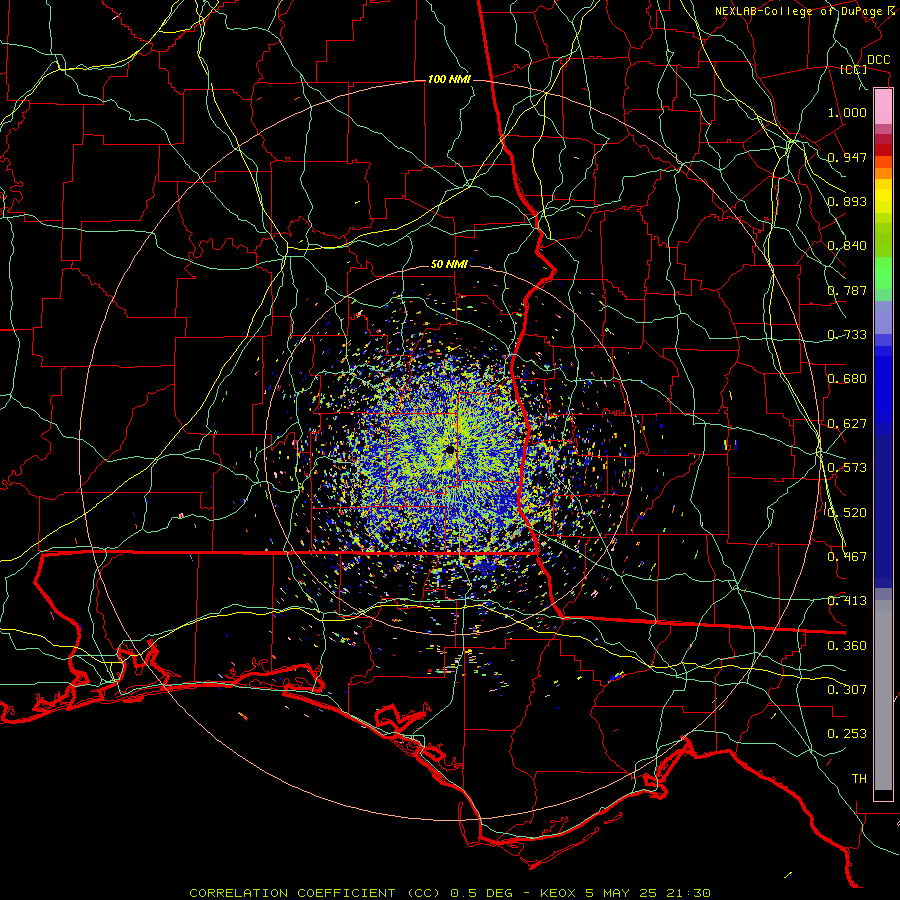900x900 pixels.
Task: Select the 0.733 scale value
Action: (x=847, y=335)
